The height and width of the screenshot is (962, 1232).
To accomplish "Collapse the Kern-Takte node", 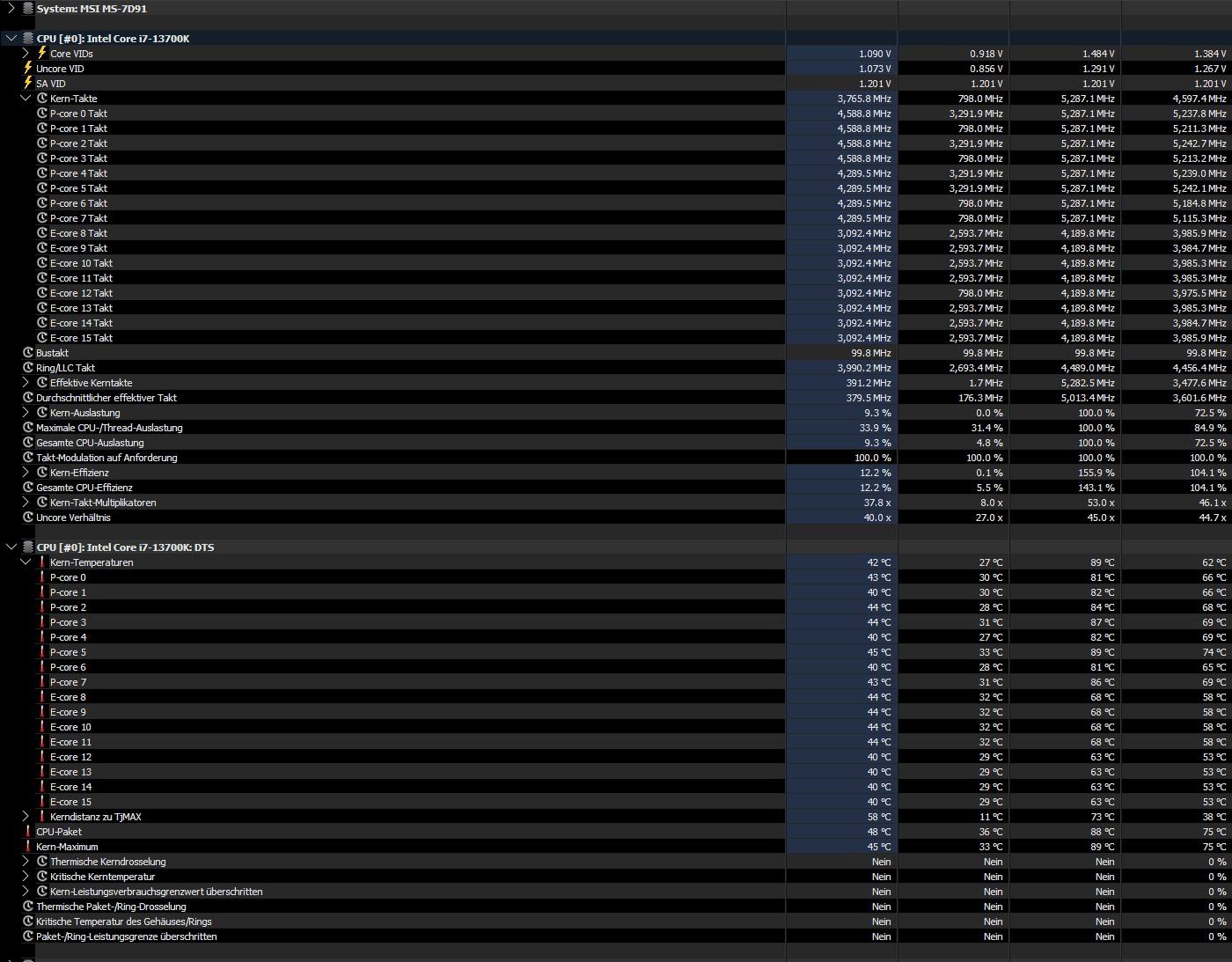I will (26, 99).
